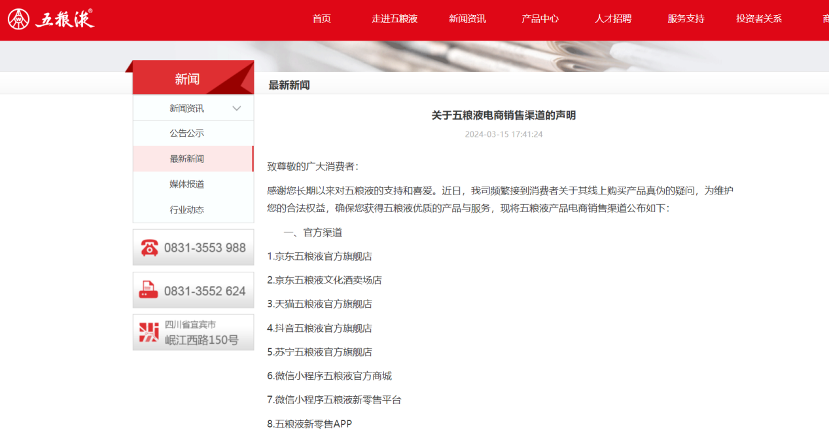The width and height of the screenshot is (830, 438).
Task: Open the 走进五粮液 menu item
Action: pos(394,19)
